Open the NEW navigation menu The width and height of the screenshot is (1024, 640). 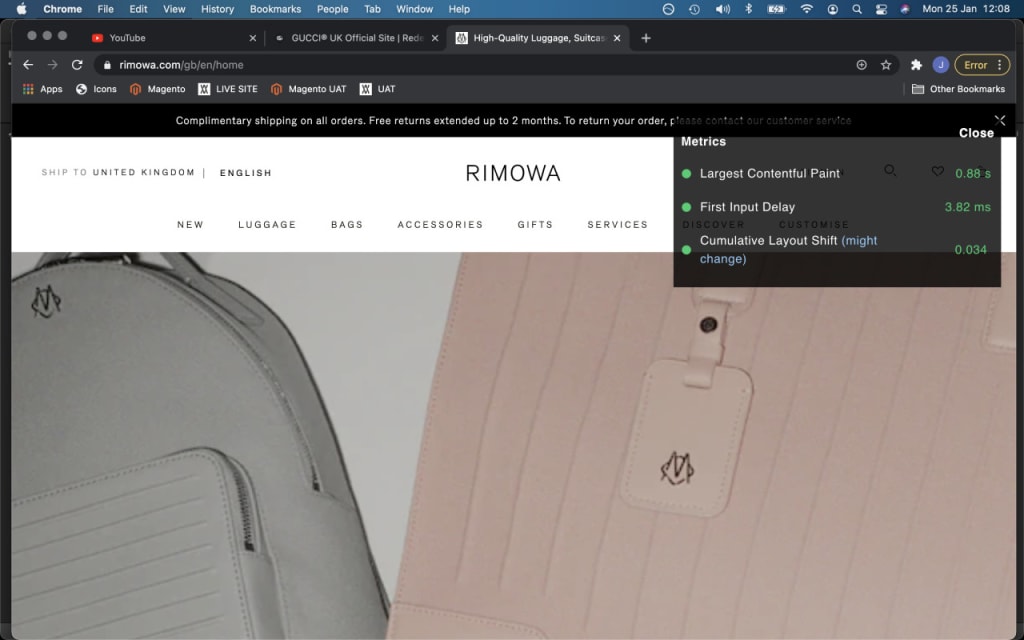pyautogui.click(x=190, y=225)
